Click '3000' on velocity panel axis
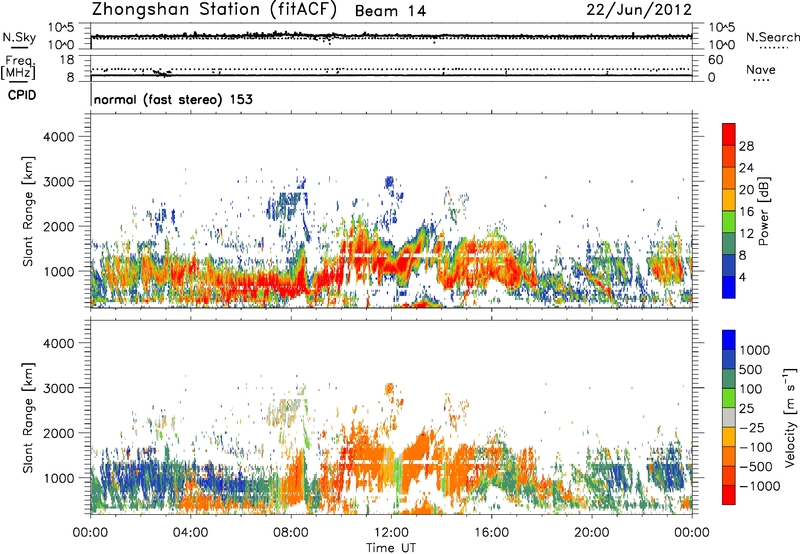Screen dimensions: 800x554 point(58,388)
